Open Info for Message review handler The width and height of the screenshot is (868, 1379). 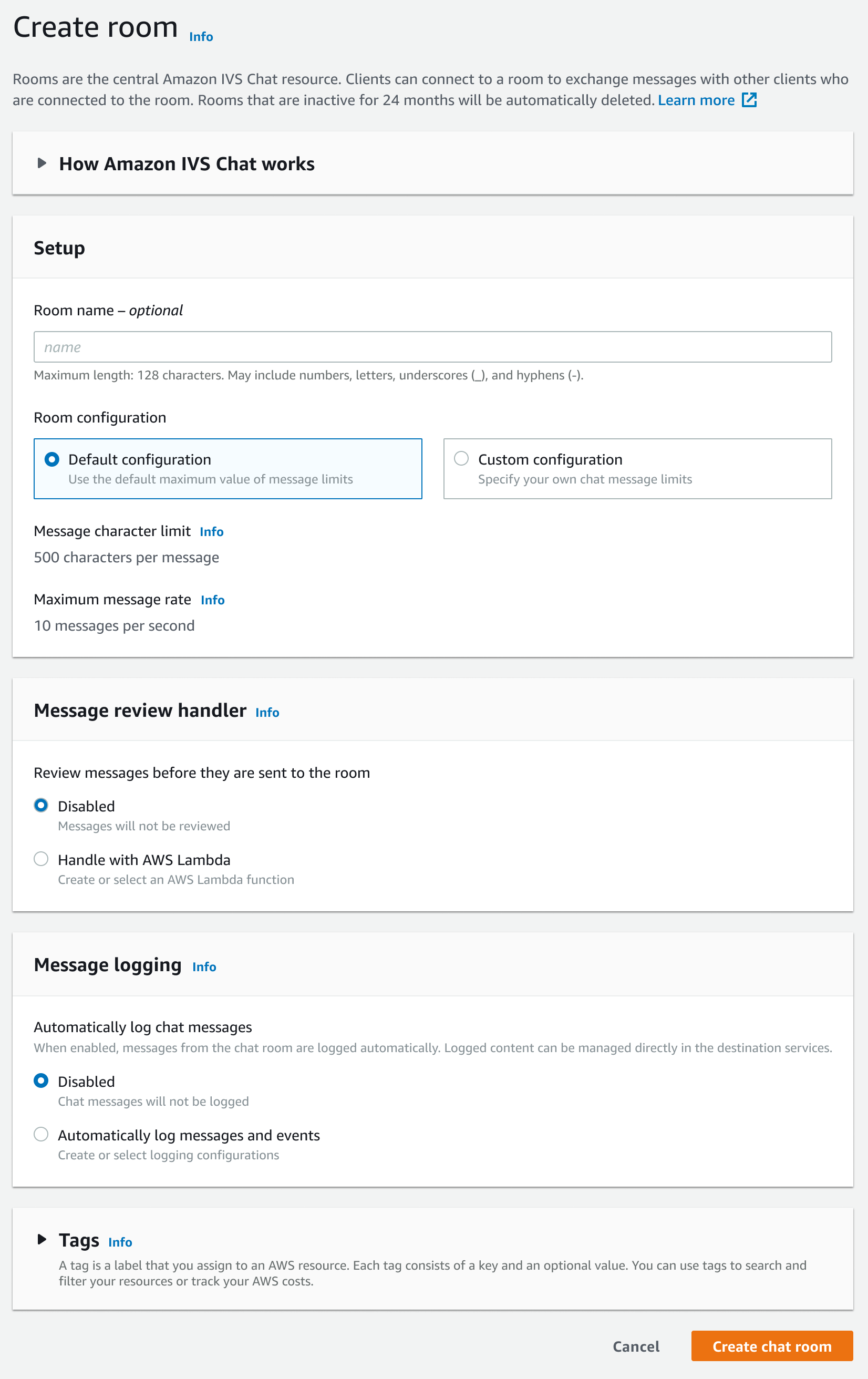tap(267, 713)
